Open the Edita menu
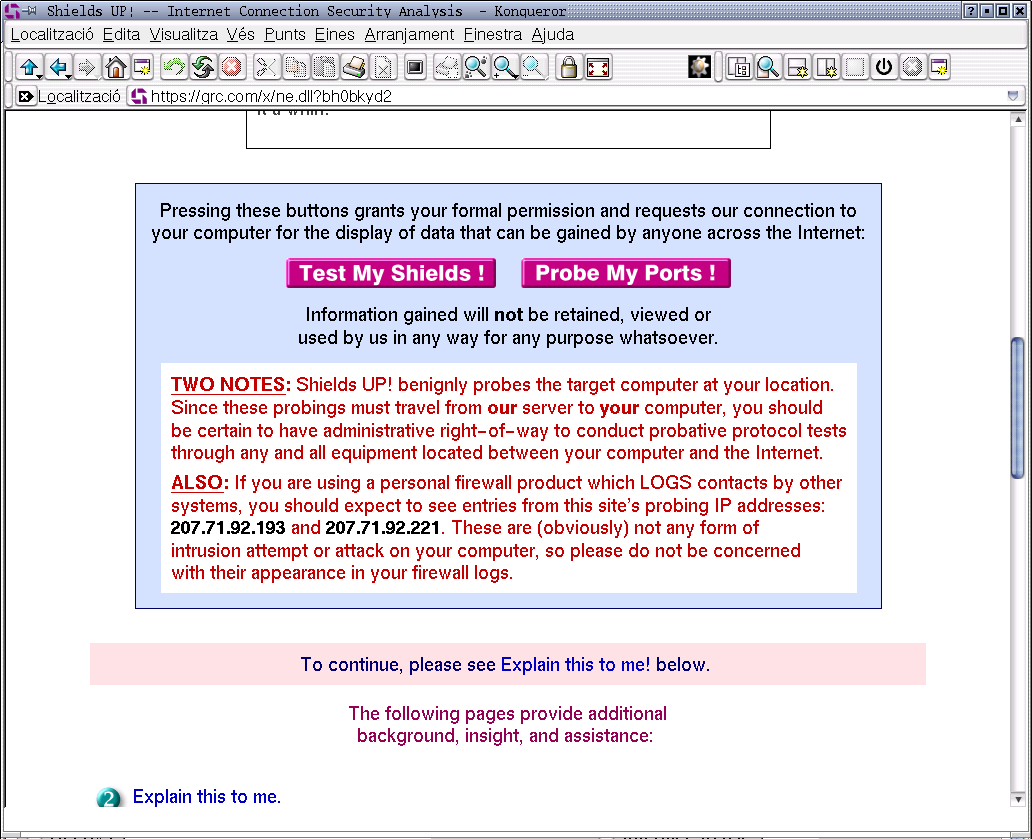Viewport: 1032px width, 839px height. click(121, 35)
